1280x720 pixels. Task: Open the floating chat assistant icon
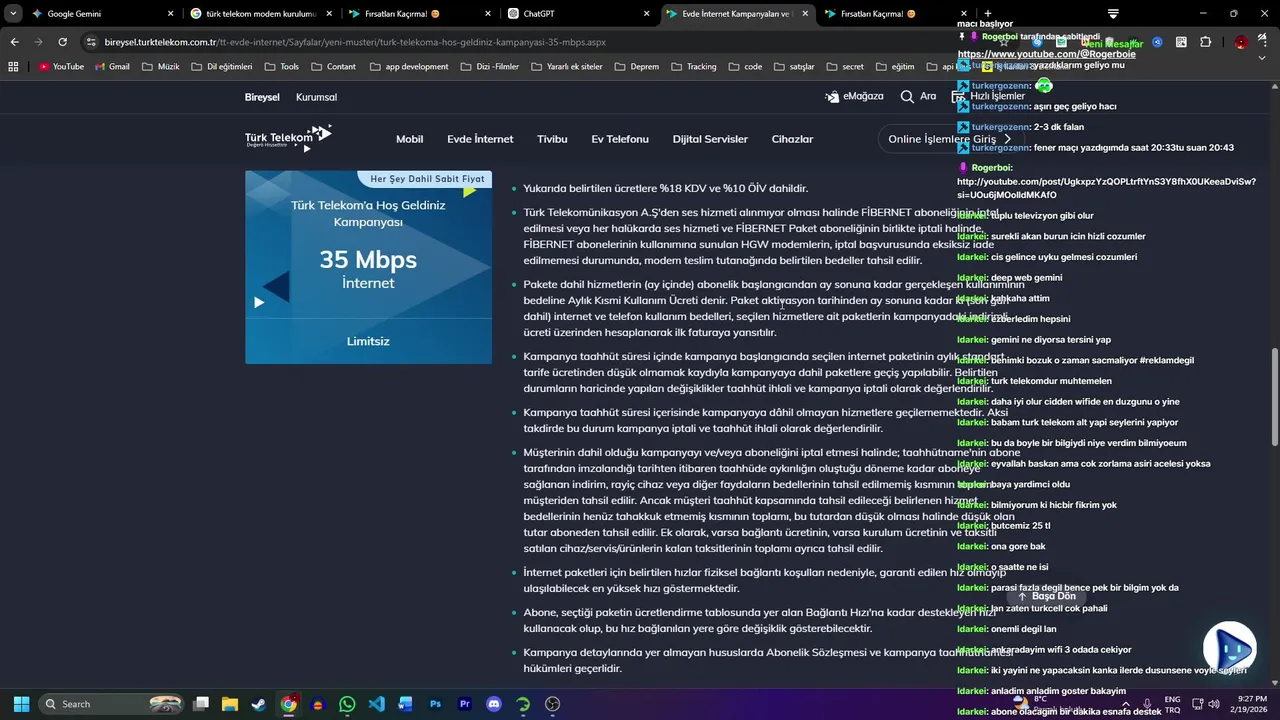click(1229, 648)
